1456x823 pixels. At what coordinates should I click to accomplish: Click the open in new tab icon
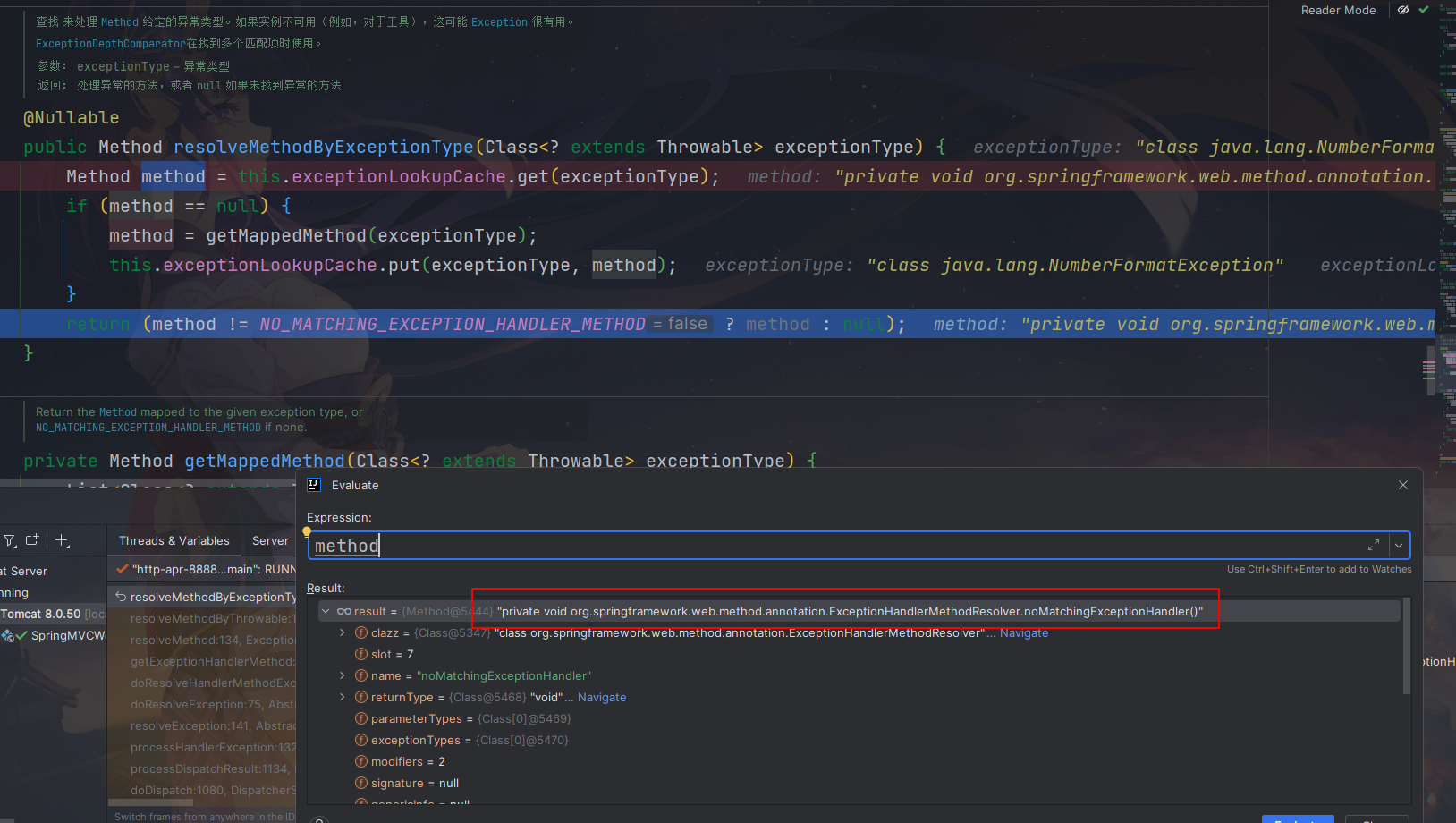point(32,540)
